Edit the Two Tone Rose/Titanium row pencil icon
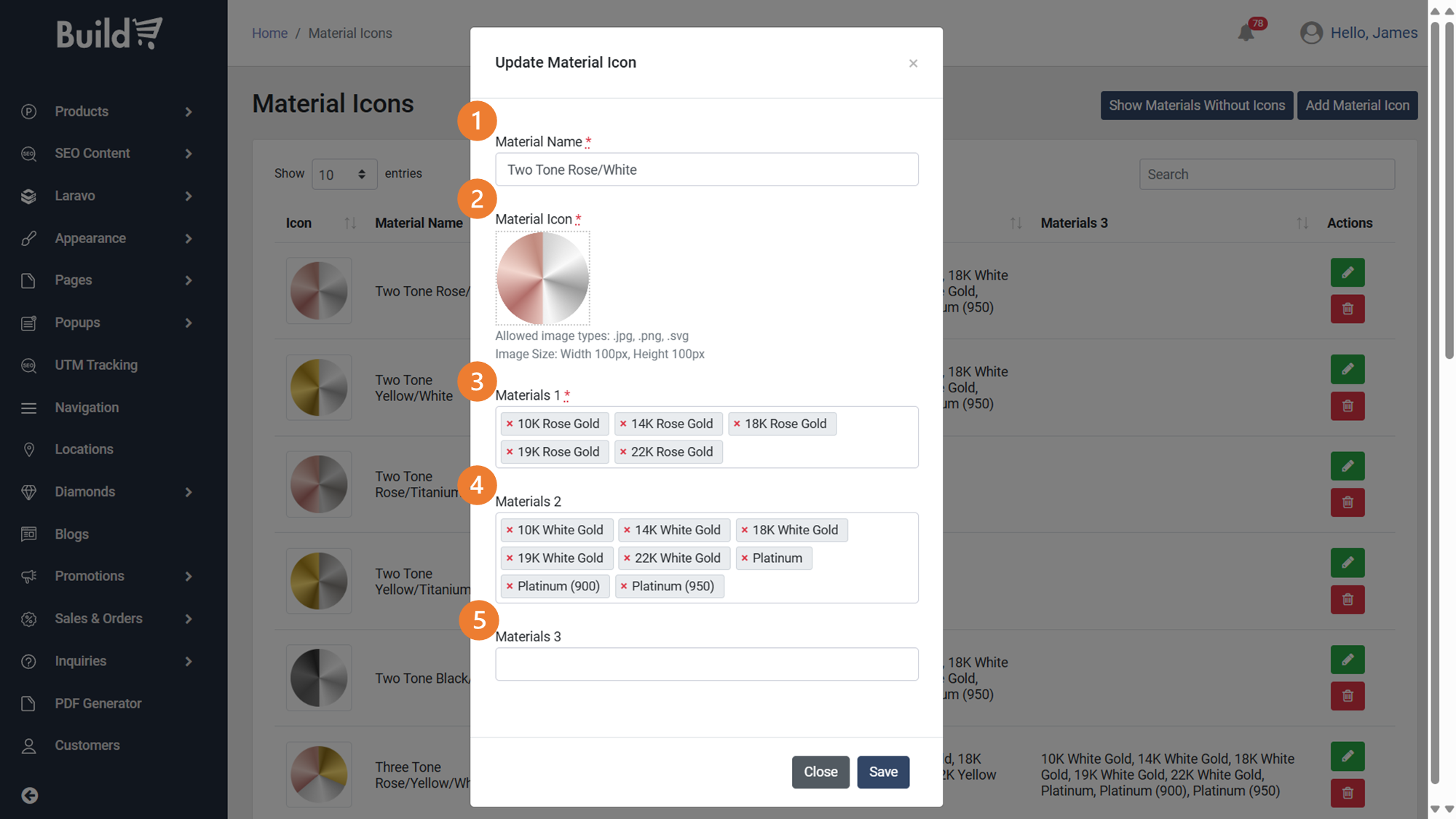This screenshot has height=819, width=1456. point(1348,466)
